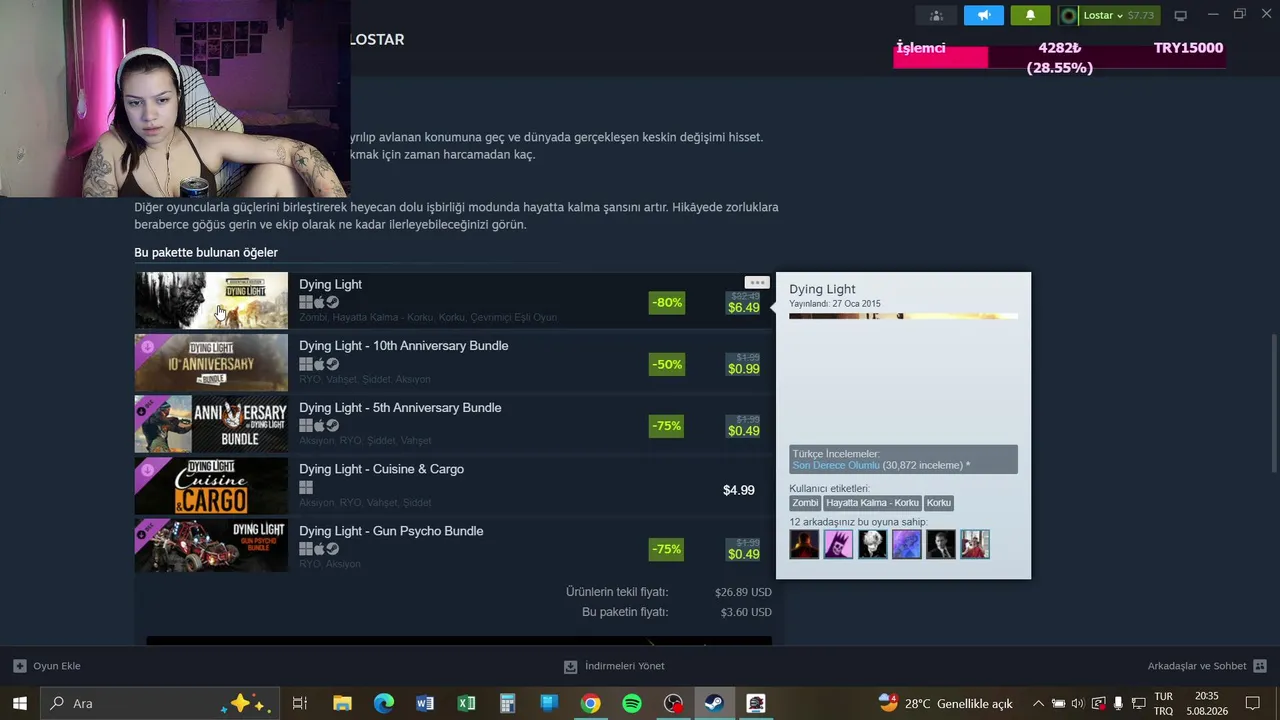Launch Microsoft Edge from the taskbar
This screenshot has width=1280, height=720.
pos(384,703)
